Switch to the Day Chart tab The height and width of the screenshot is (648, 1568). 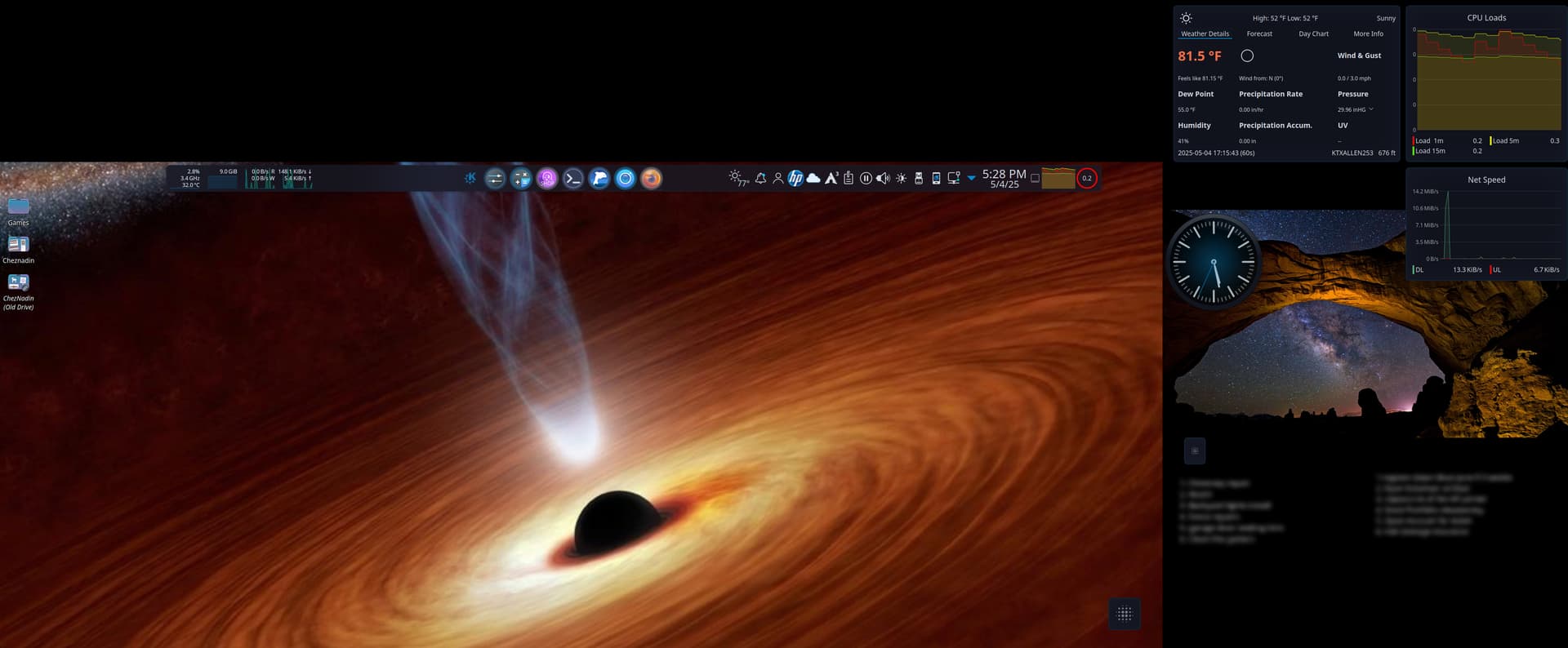click(x=1313, y=34)
